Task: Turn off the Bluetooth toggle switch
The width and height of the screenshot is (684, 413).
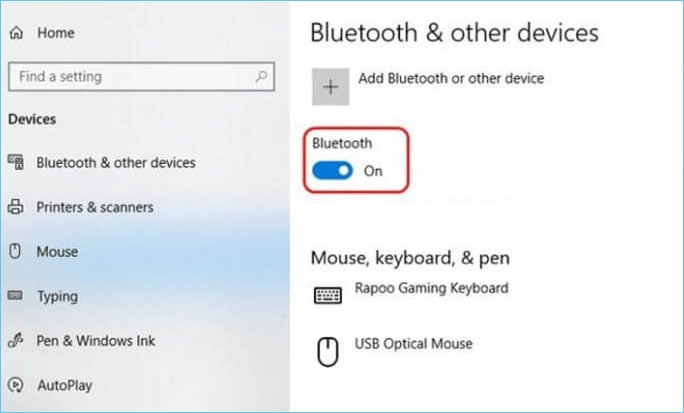Action: pyautogui.click(x=334, y=171)
